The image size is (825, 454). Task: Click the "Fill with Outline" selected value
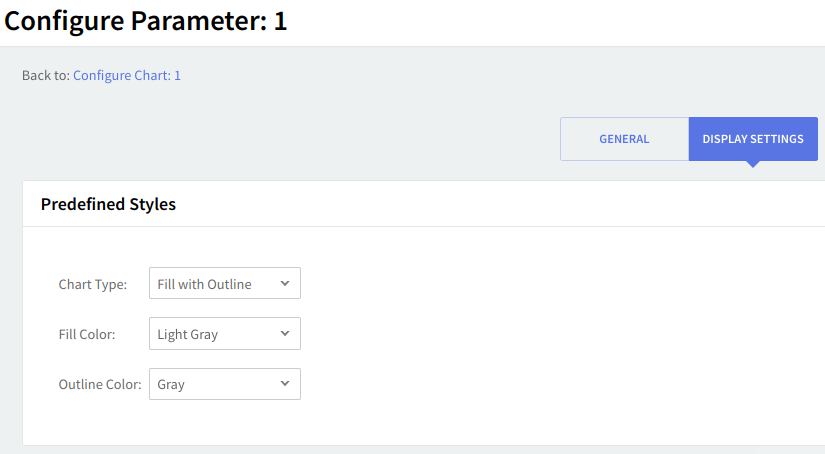204,284
